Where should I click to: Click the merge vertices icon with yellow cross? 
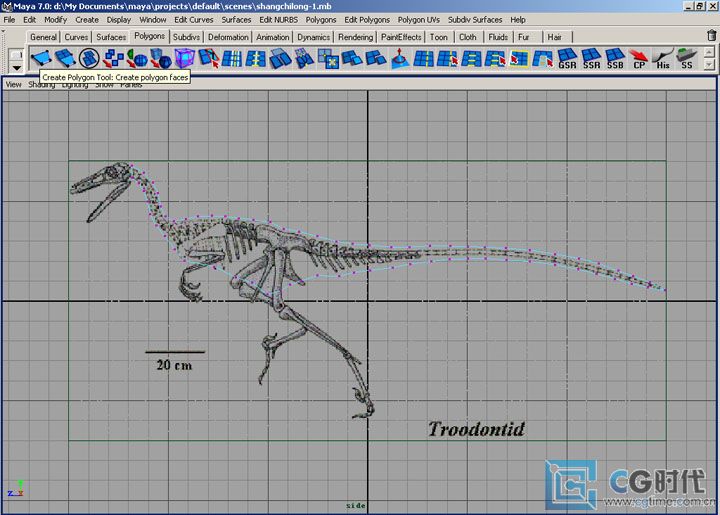[328, 58]
